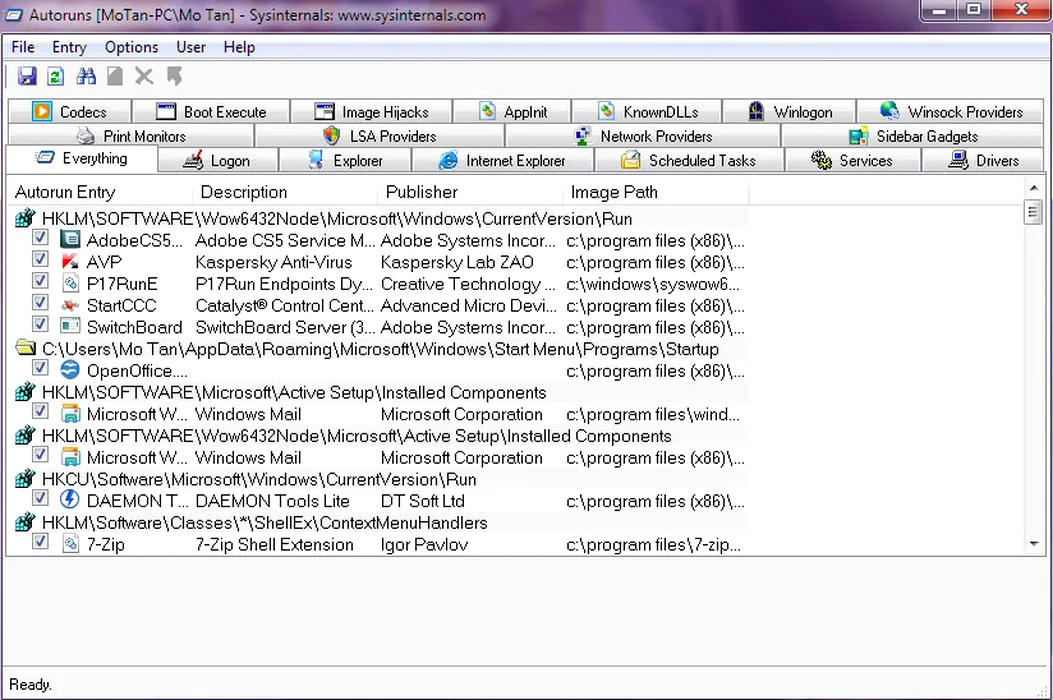Click the scrollbar up arrow

[x=1034, y=188]
